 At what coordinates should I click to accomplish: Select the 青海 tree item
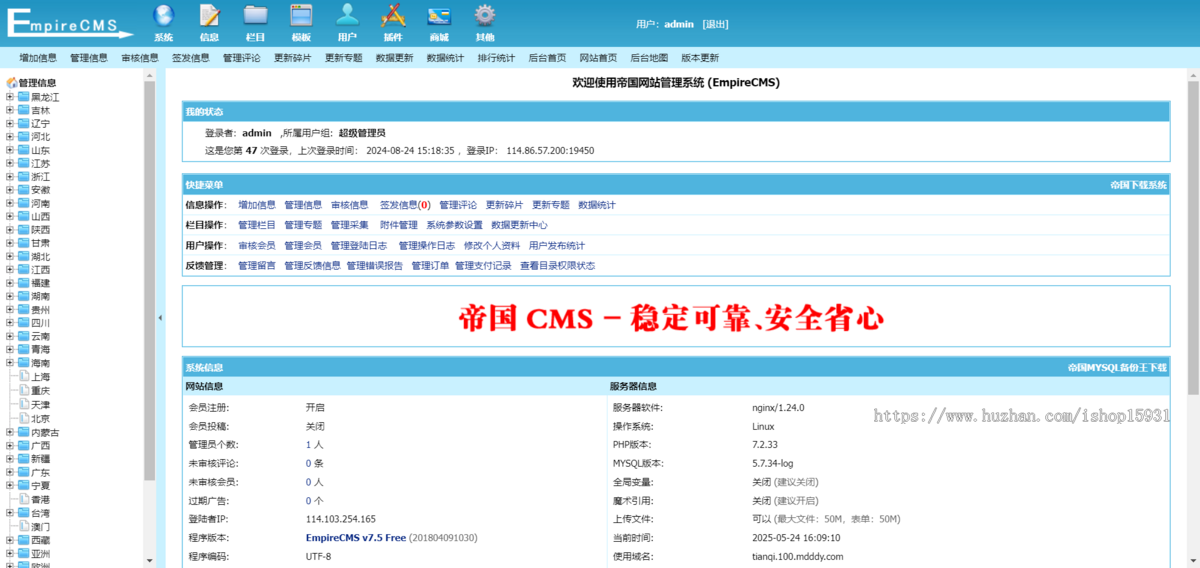click(41, 351)
